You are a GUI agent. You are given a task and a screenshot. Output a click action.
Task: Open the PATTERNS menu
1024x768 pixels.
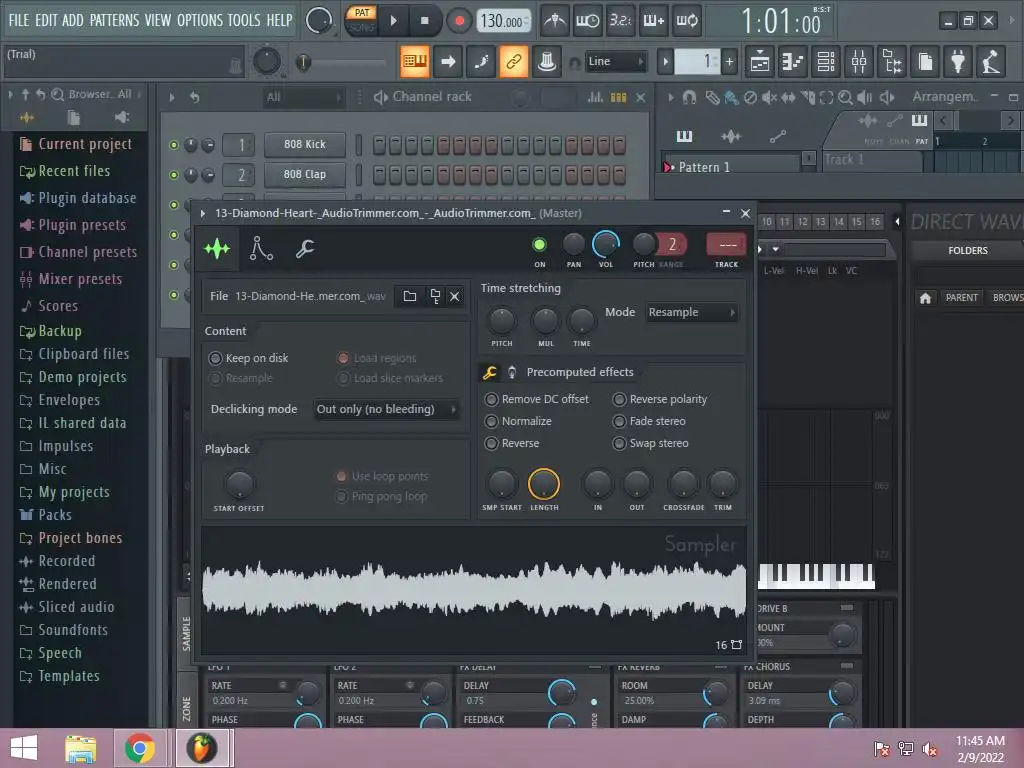(x=114, y=20)
